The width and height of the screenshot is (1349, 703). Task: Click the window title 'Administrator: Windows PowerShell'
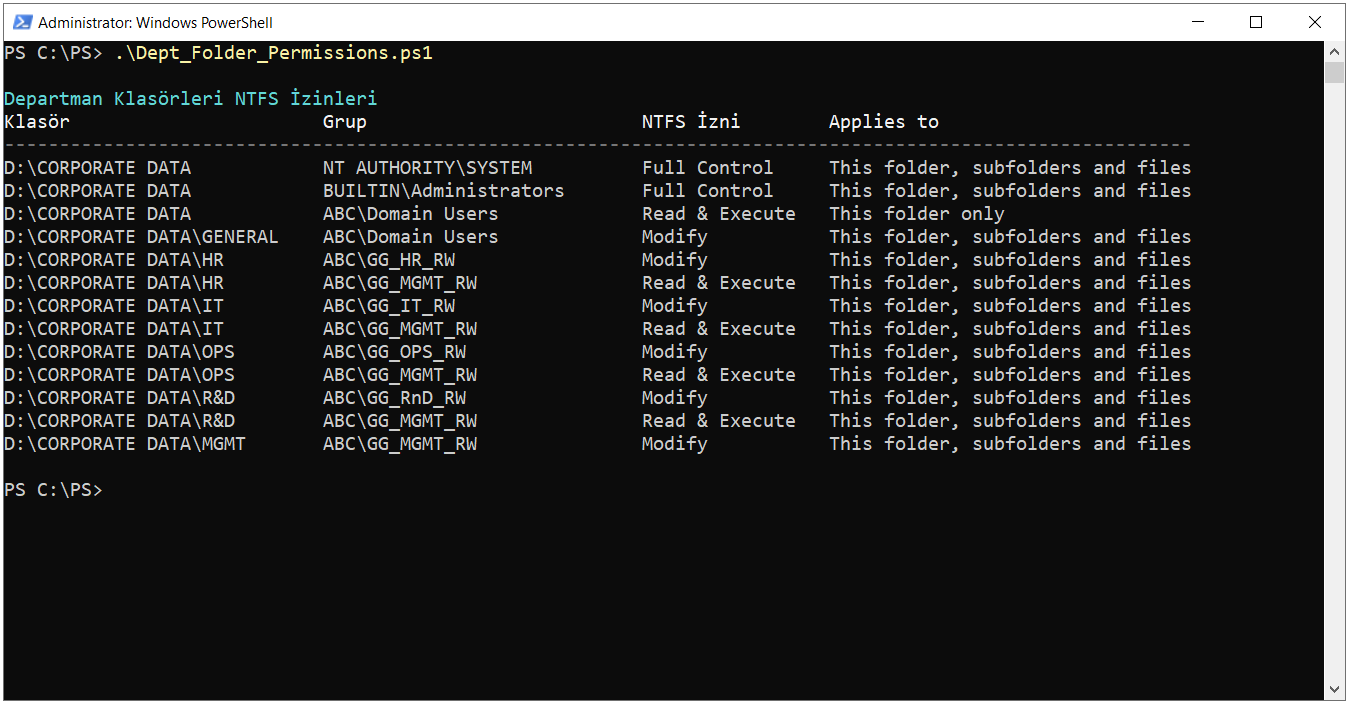tap(155, 22)
